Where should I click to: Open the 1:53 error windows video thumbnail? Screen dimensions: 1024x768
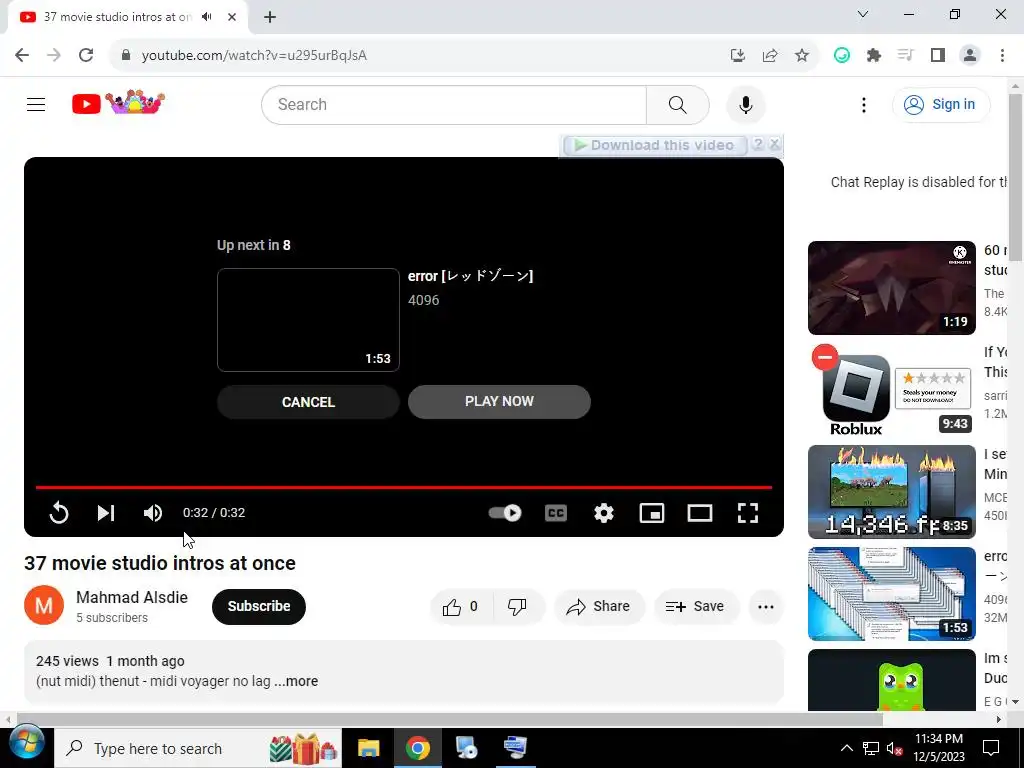tap(891, 594)
